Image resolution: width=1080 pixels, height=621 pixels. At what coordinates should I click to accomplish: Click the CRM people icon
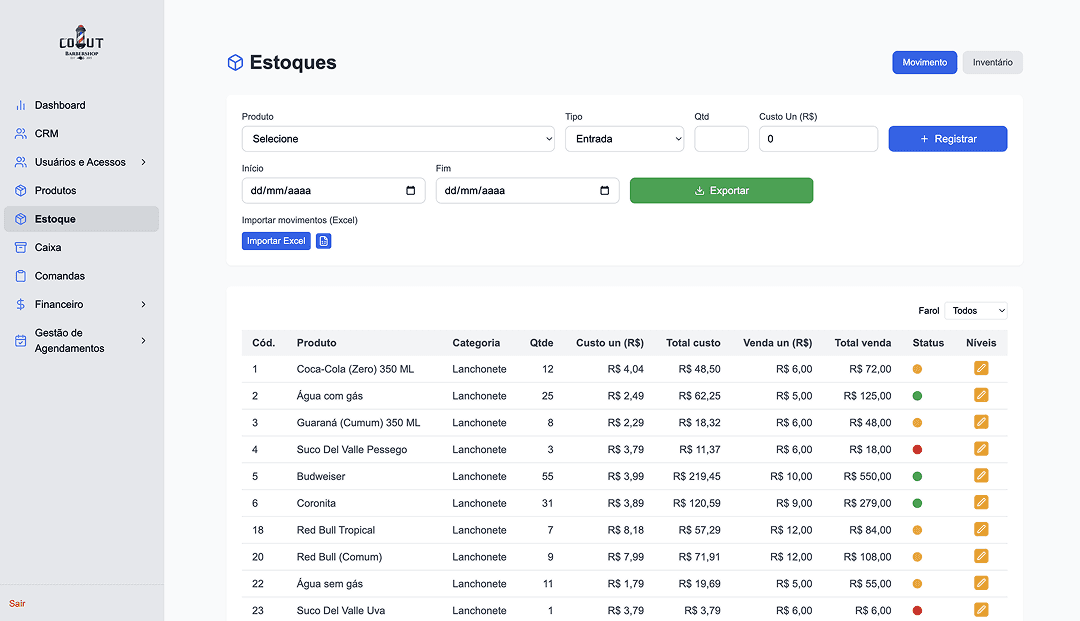click(x=21, y=134)
